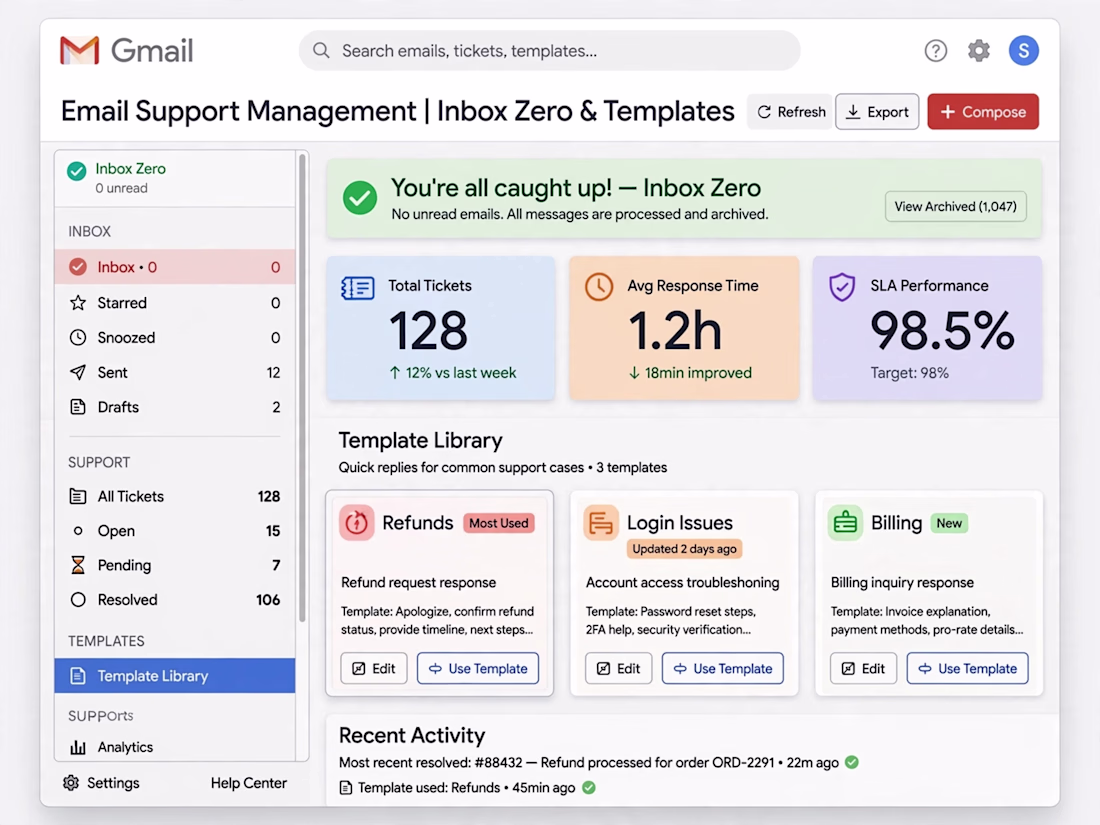Viewport: 1100px width, 825px height.
Task: Refresh the support dashboard
Action: tap(791, 112)
